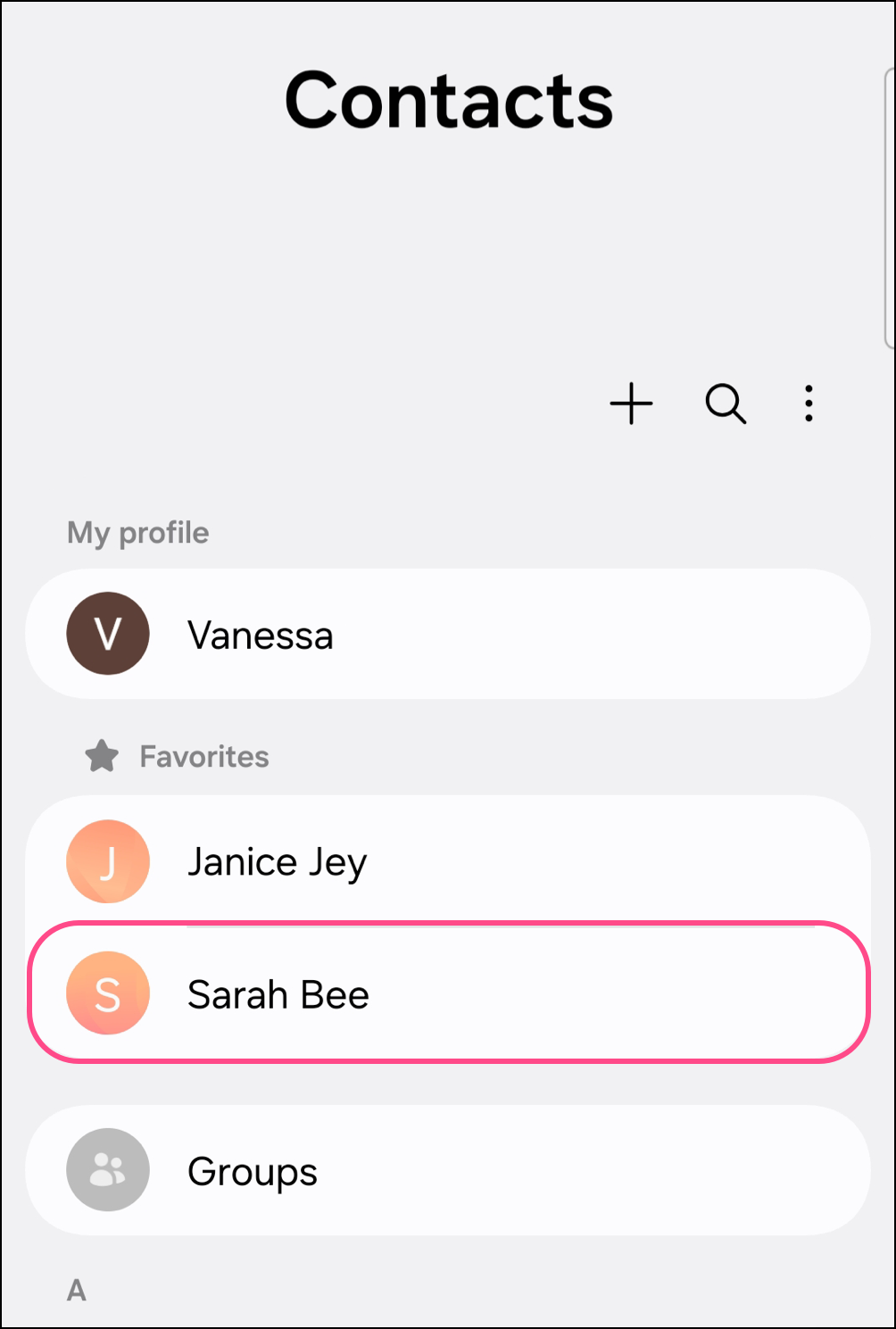Image resolution: width=896 pixels, height=1329 pixels.
Task: Open Janice Jey's contact name
Action: tap(277, 863)
